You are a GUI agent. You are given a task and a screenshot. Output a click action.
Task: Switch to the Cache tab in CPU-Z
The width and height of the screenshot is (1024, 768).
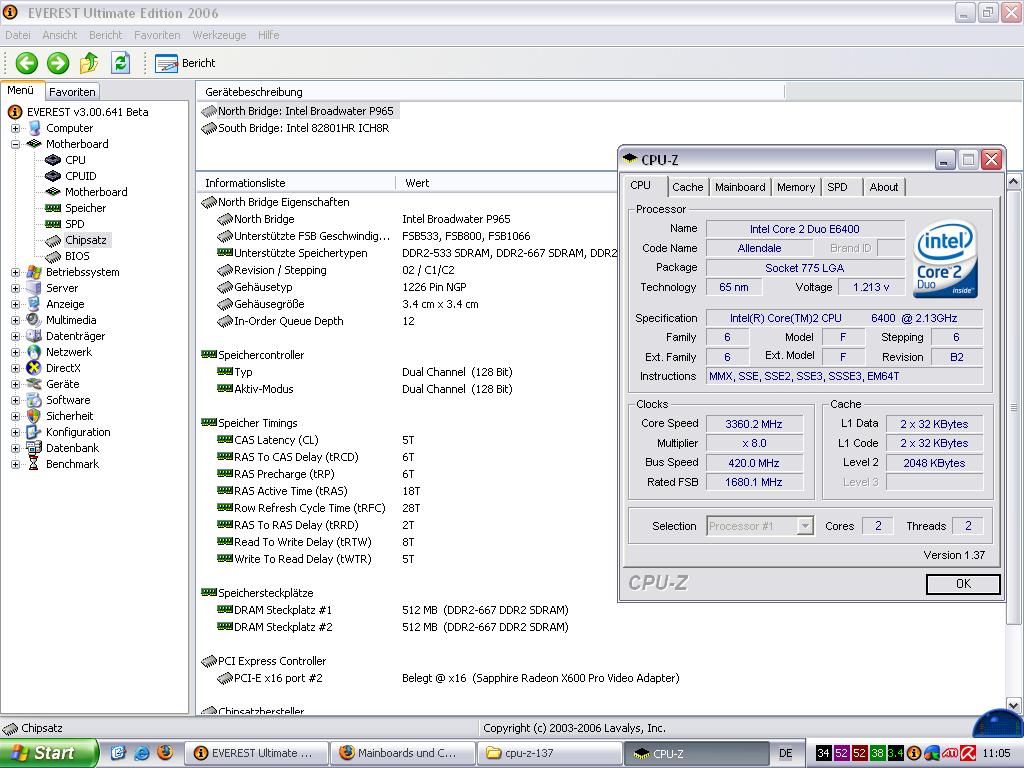click(x=688, y=187)
